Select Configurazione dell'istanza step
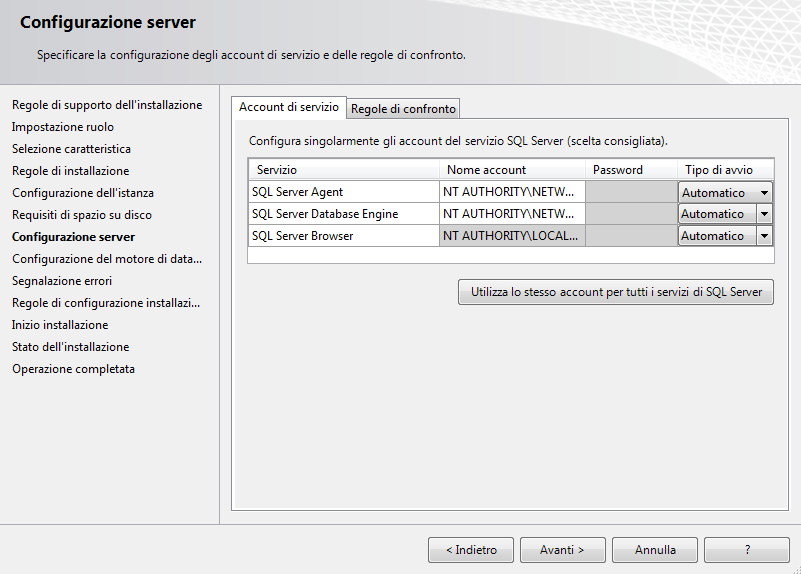 [83, 193]
